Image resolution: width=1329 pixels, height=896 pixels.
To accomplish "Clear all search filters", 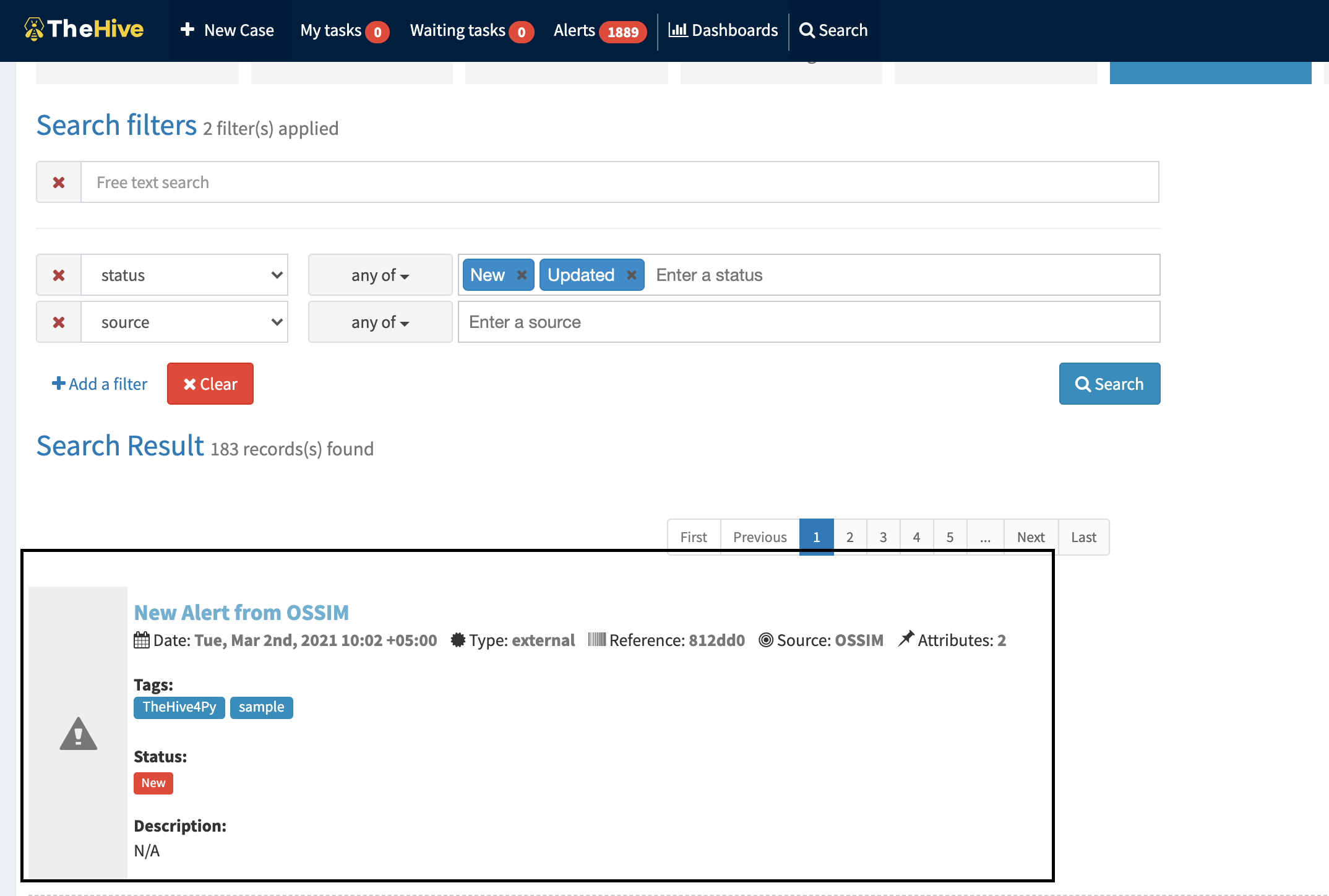I will pyautogui.click(x=210, y=384).
